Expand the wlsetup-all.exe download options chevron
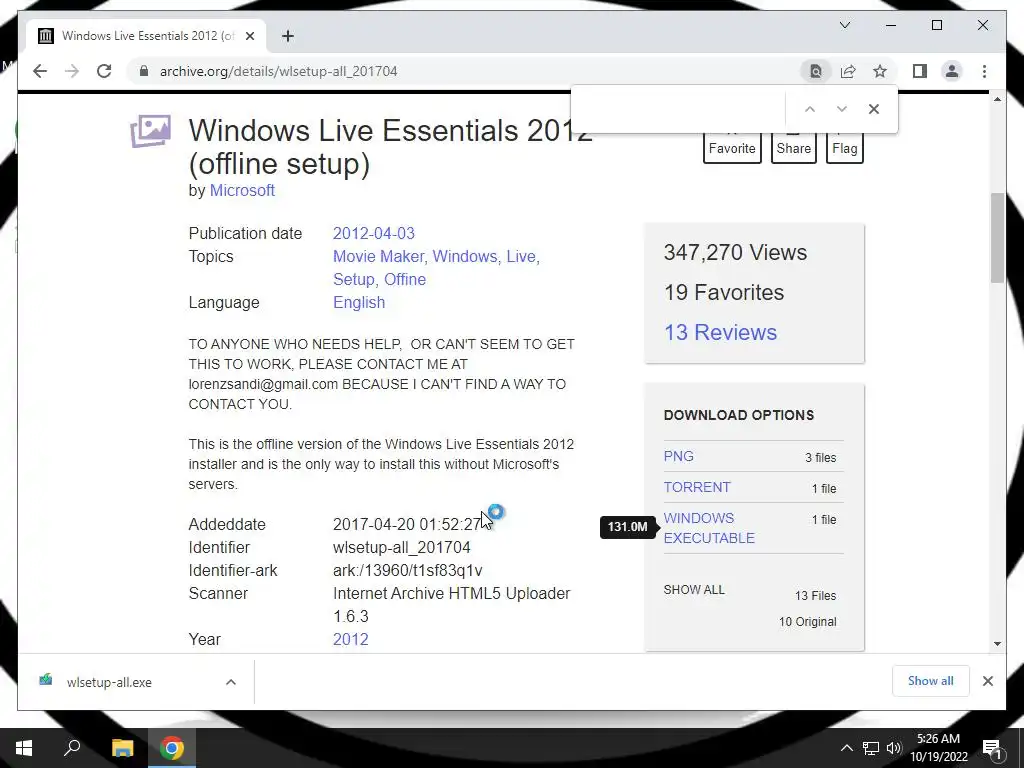 (x=231, y=682)
